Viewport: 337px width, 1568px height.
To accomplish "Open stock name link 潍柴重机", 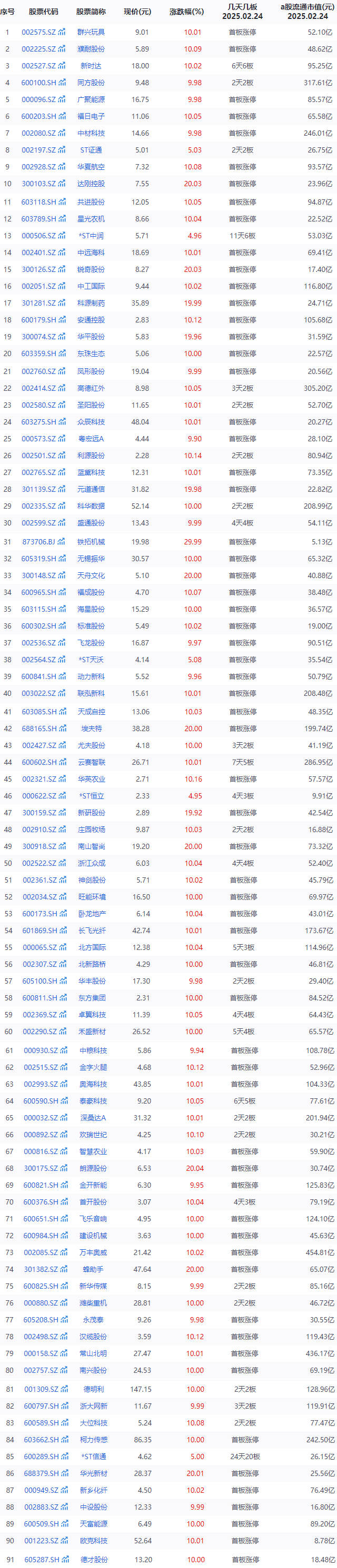I will [x=93, y=1302].
